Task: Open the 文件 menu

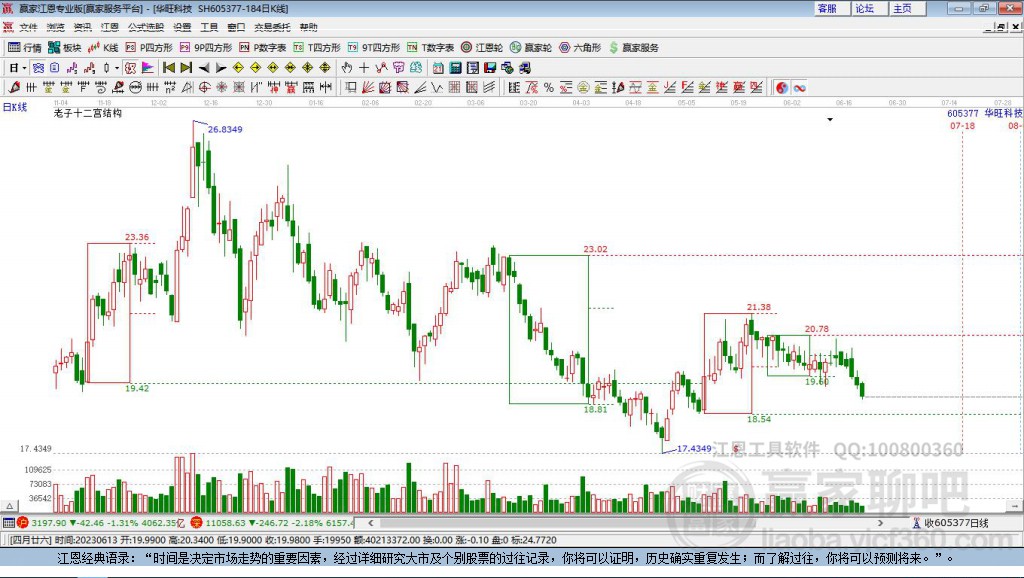Action: click(x=29, y=27)
